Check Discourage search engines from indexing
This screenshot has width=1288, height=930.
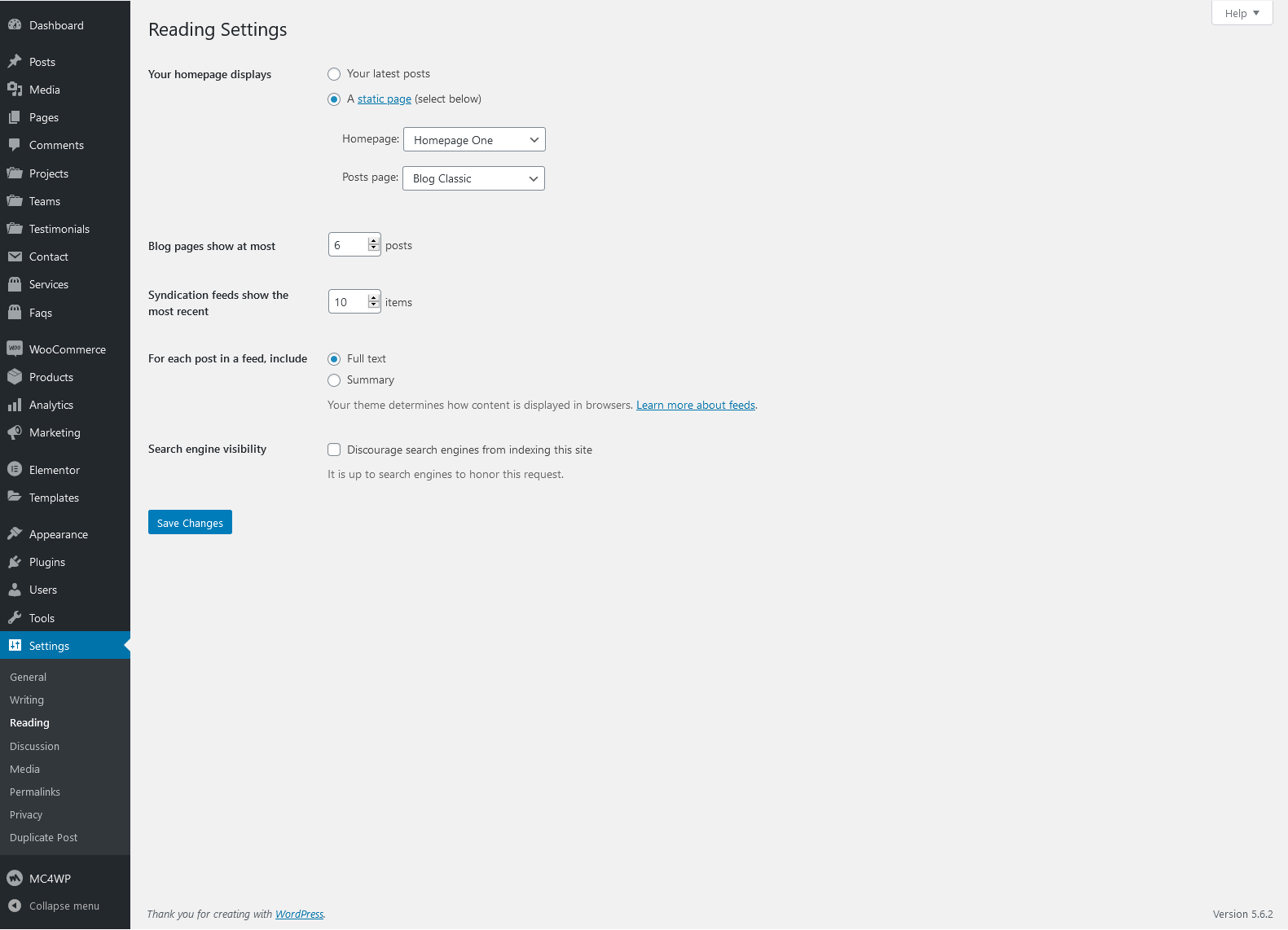click(x=334, y=450)
